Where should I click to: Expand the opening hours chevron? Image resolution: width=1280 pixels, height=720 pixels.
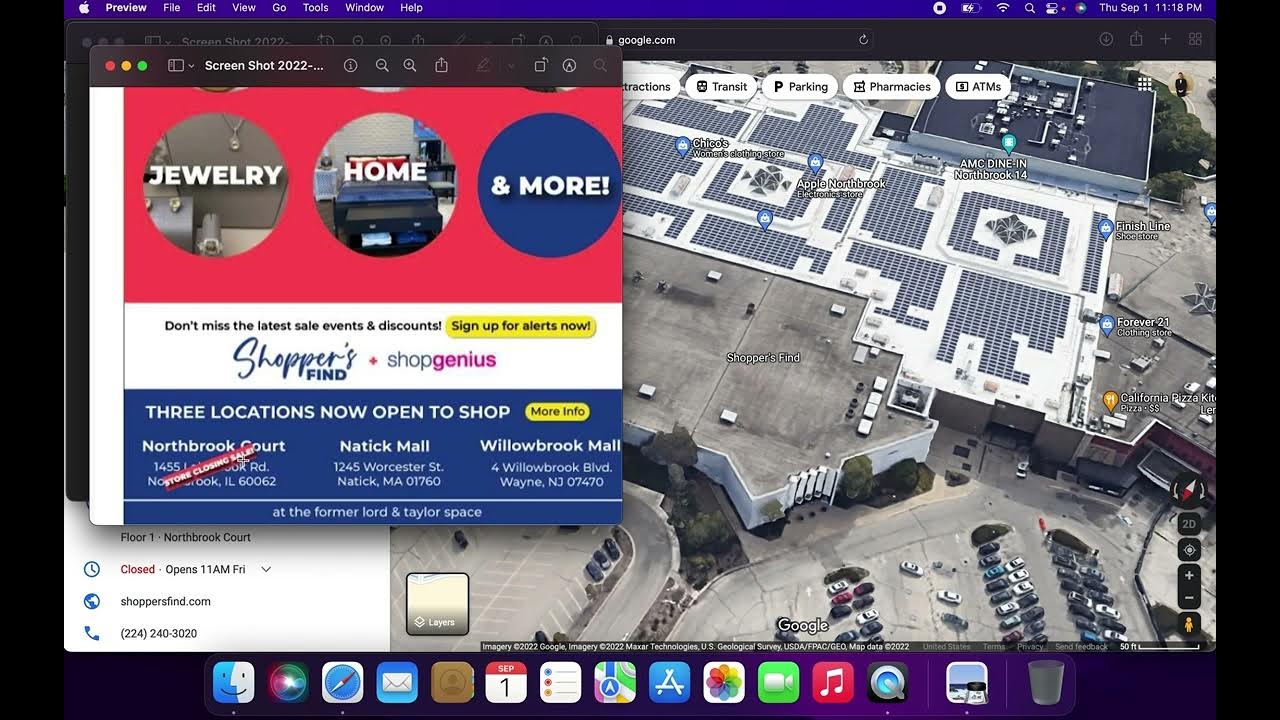point(266,569)
